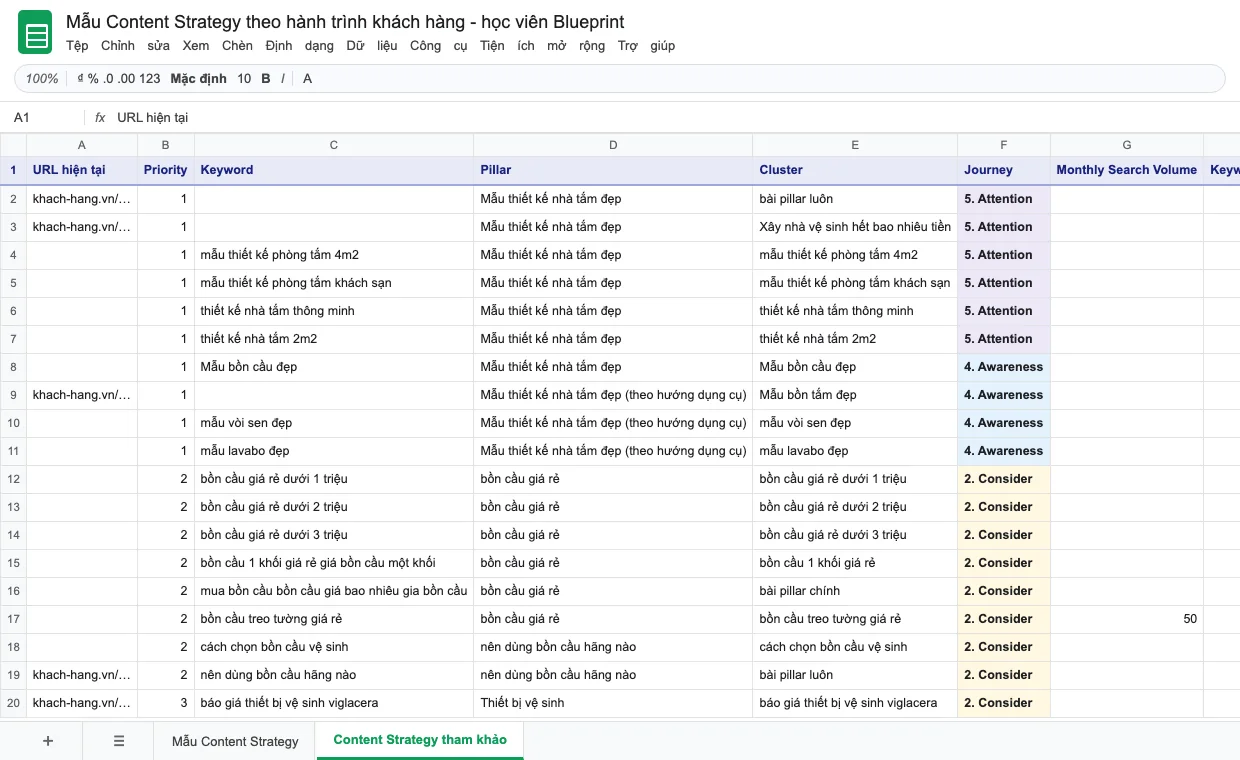Switch to Mẫu Content Strategy sheet tab
The image size is (1240, 760).
point(235,741)
